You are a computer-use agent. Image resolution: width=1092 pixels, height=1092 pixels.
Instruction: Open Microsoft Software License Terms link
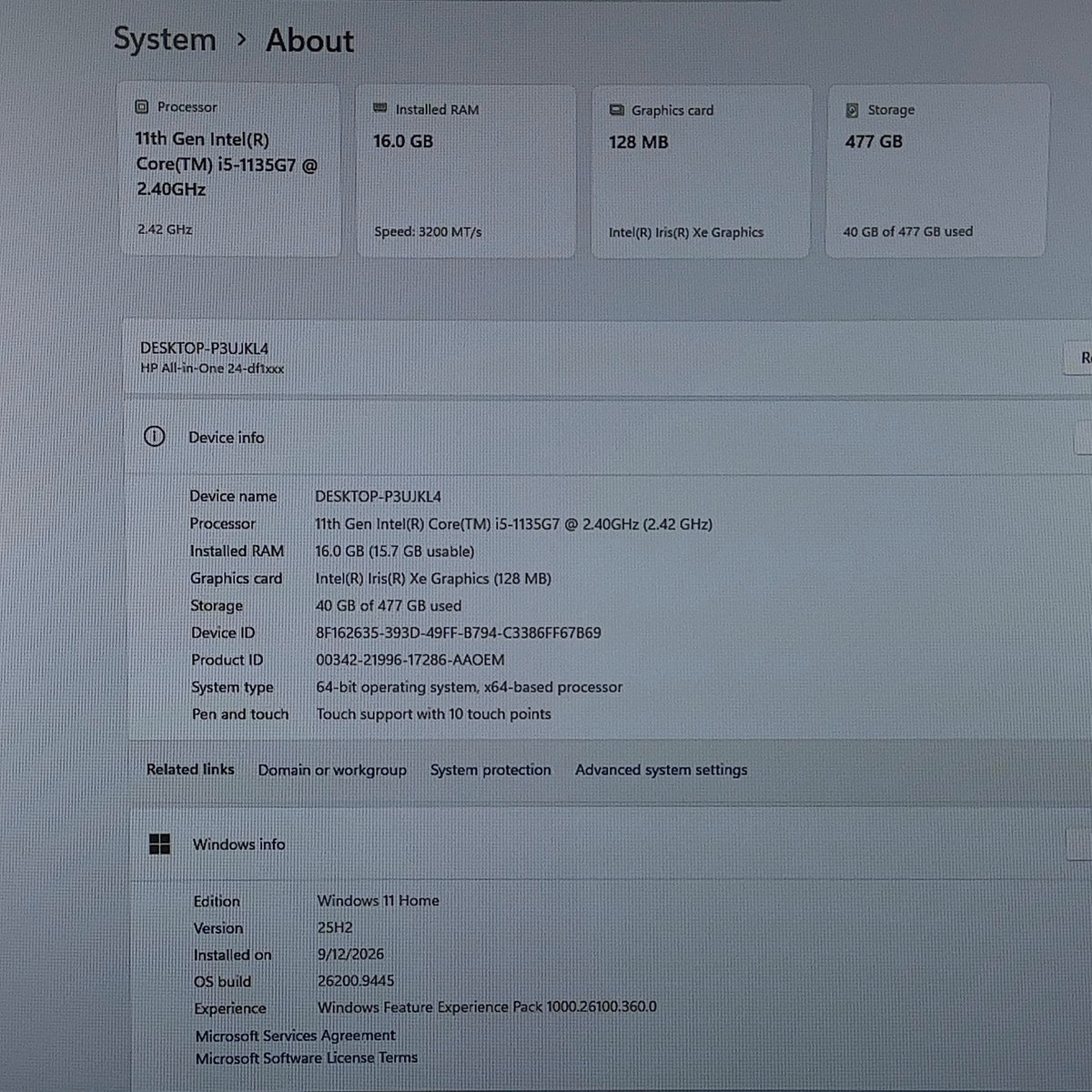pyautogui.click(x=307, y=1058)
